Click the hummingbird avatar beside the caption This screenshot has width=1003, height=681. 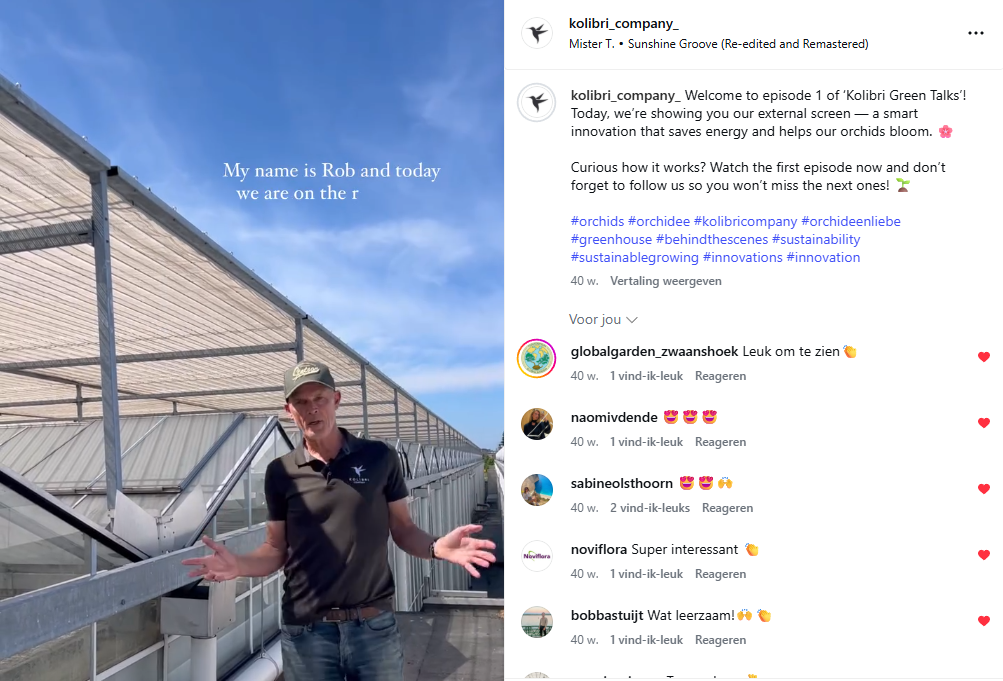tap(537, 102)
